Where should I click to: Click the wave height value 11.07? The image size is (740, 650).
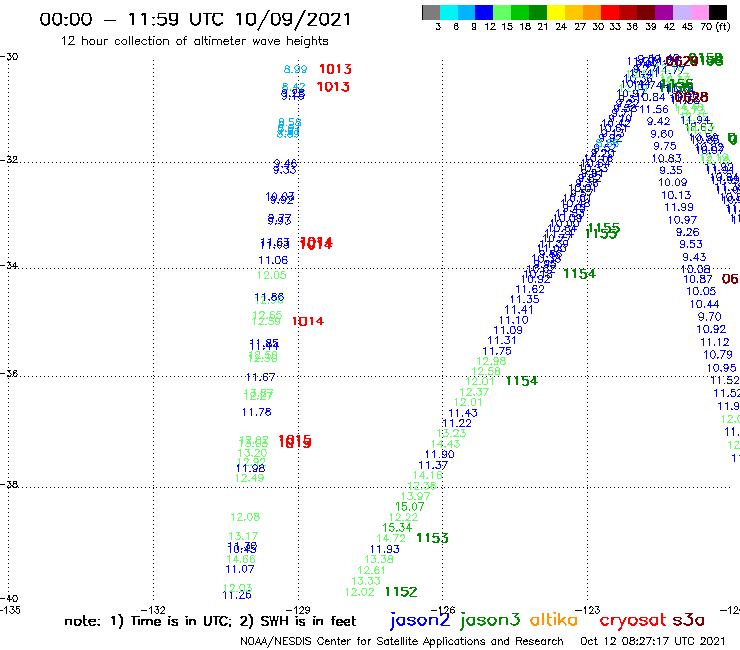[240, 569]
